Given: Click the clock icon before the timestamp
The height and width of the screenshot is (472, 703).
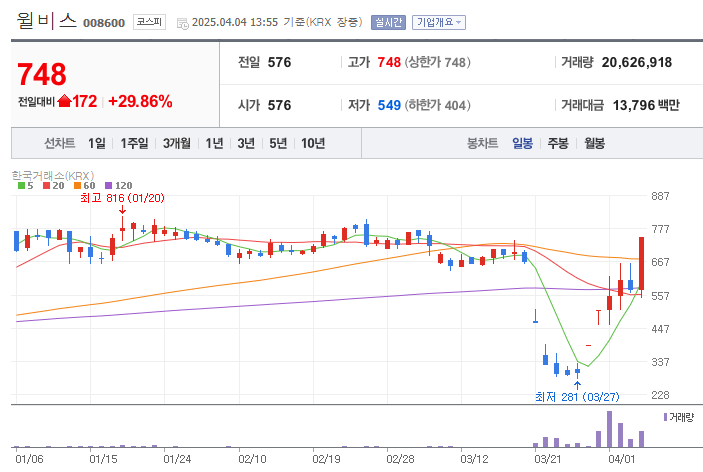Looking at the screenshot, I should tap(183, 23).
